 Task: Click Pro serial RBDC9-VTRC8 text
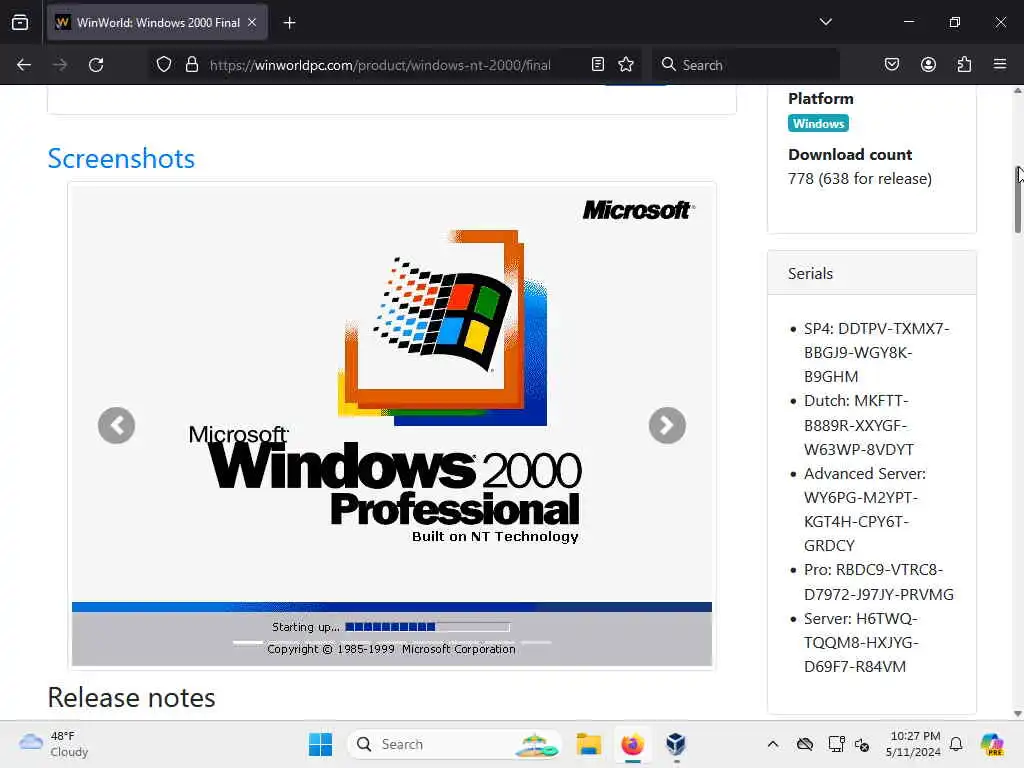(x=878, y=582)
